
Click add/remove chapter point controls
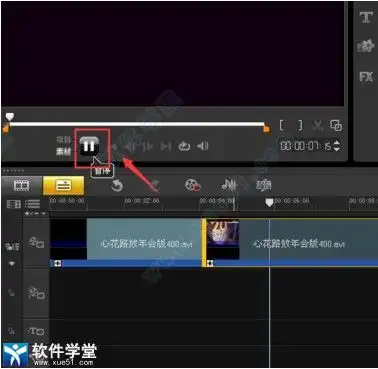pos(36,213)
